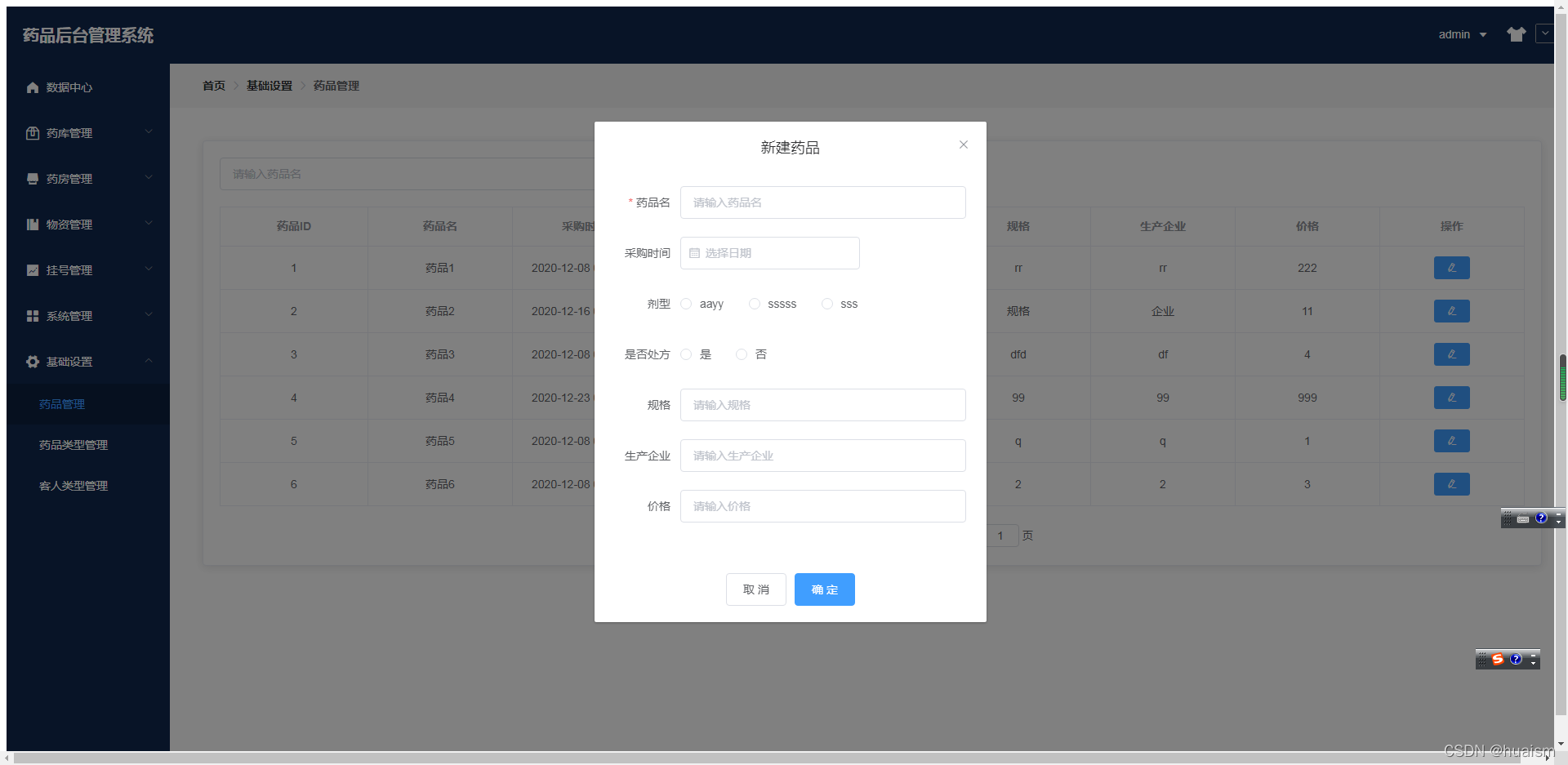Select the sssss 剂型 radio option
The height and width of the screenshot is (765, 1568).
(773, 304)
